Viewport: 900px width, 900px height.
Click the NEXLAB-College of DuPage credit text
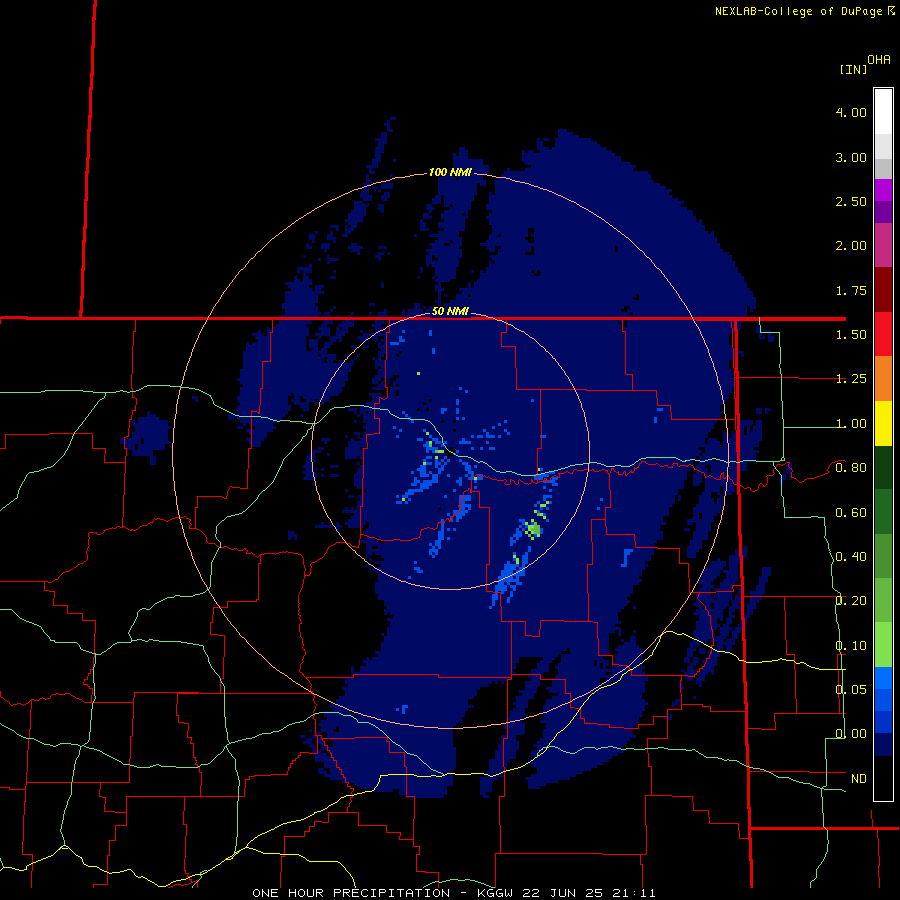tap(799, 11)
